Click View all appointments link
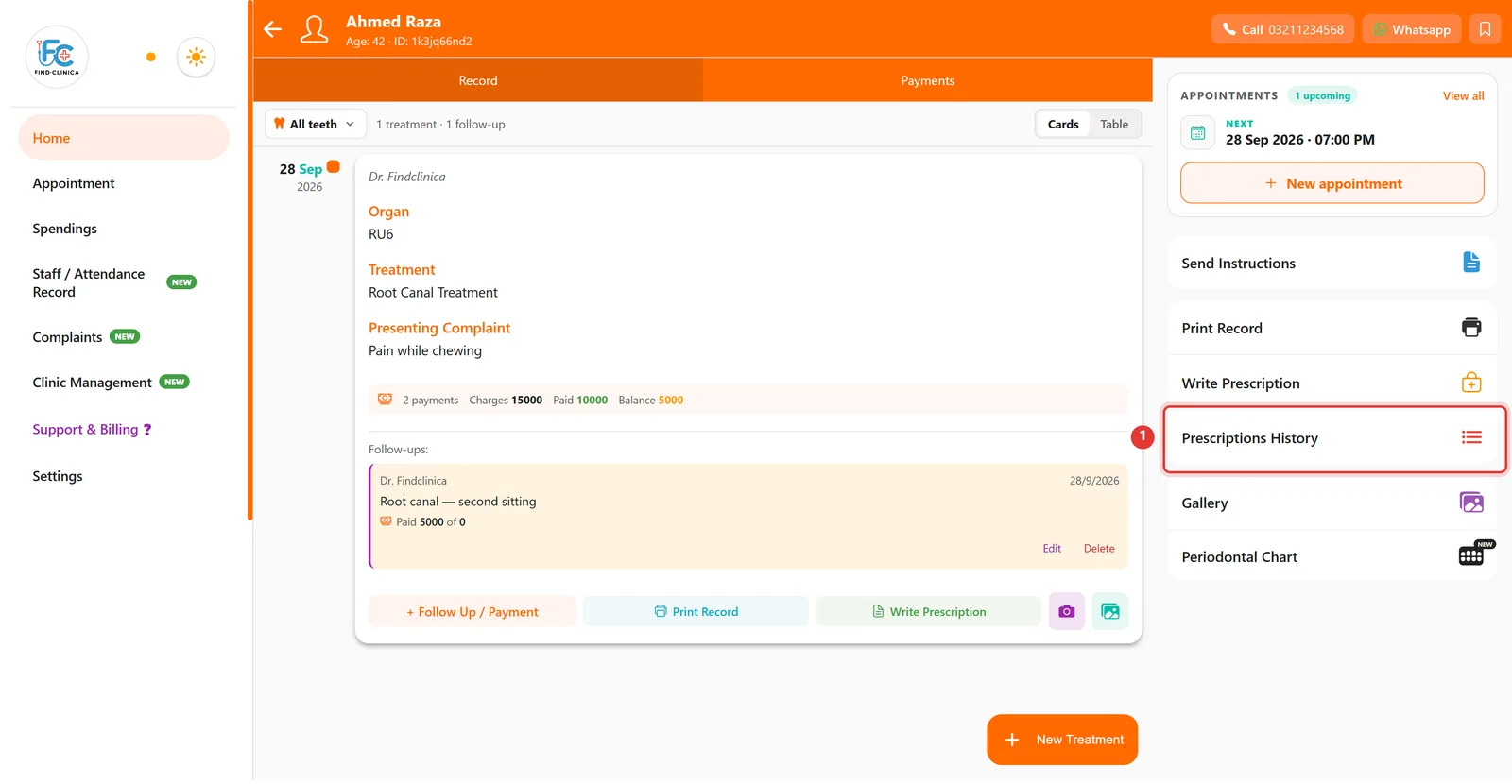This screenshot has width=1512, height=784. (1463, 95)
